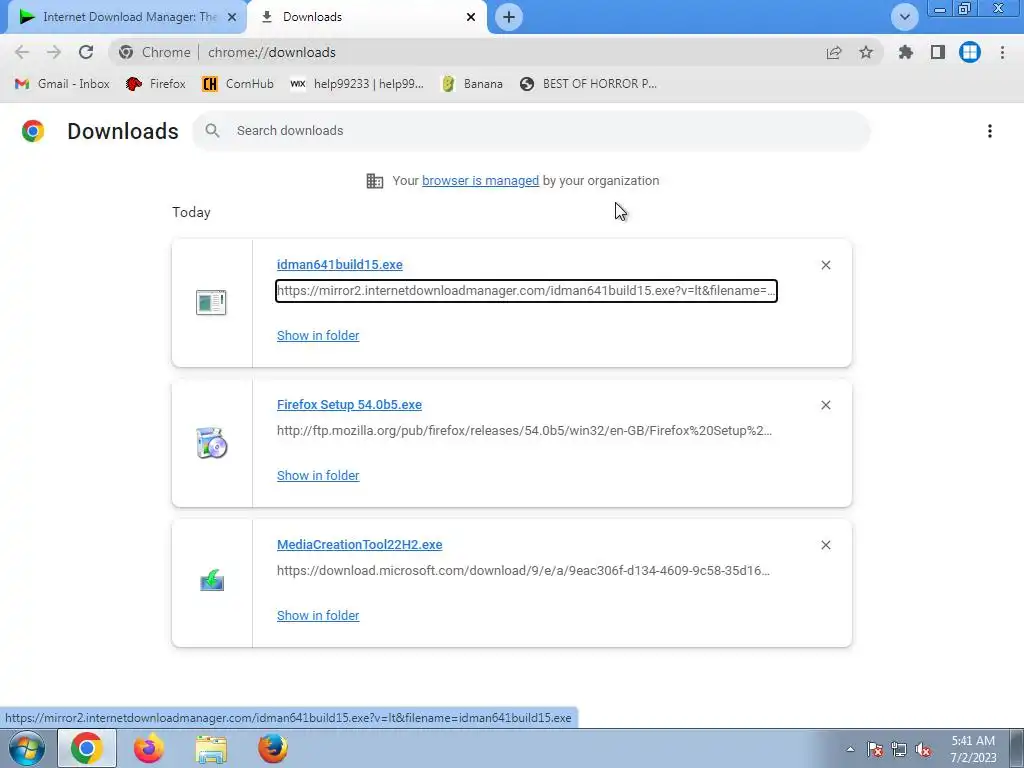
Task: Click Chrome in the taskbar
Action: pyautogui.click(x=87, y=748)
